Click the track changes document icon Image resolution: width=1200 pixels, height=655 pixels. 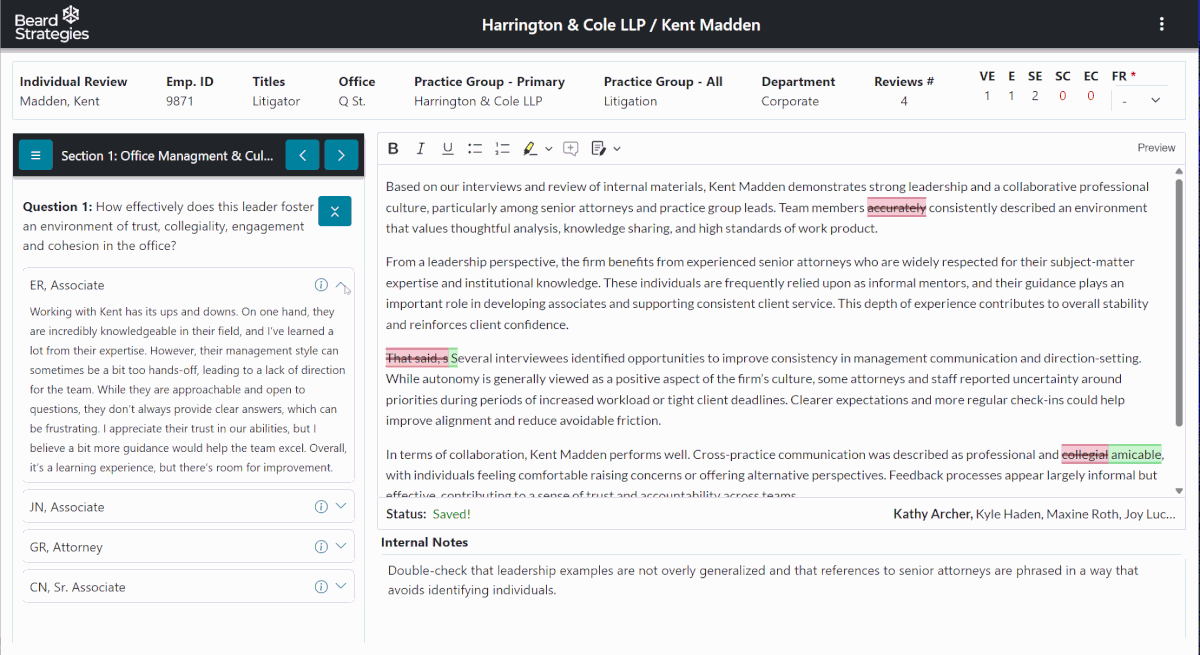point(598,148)
